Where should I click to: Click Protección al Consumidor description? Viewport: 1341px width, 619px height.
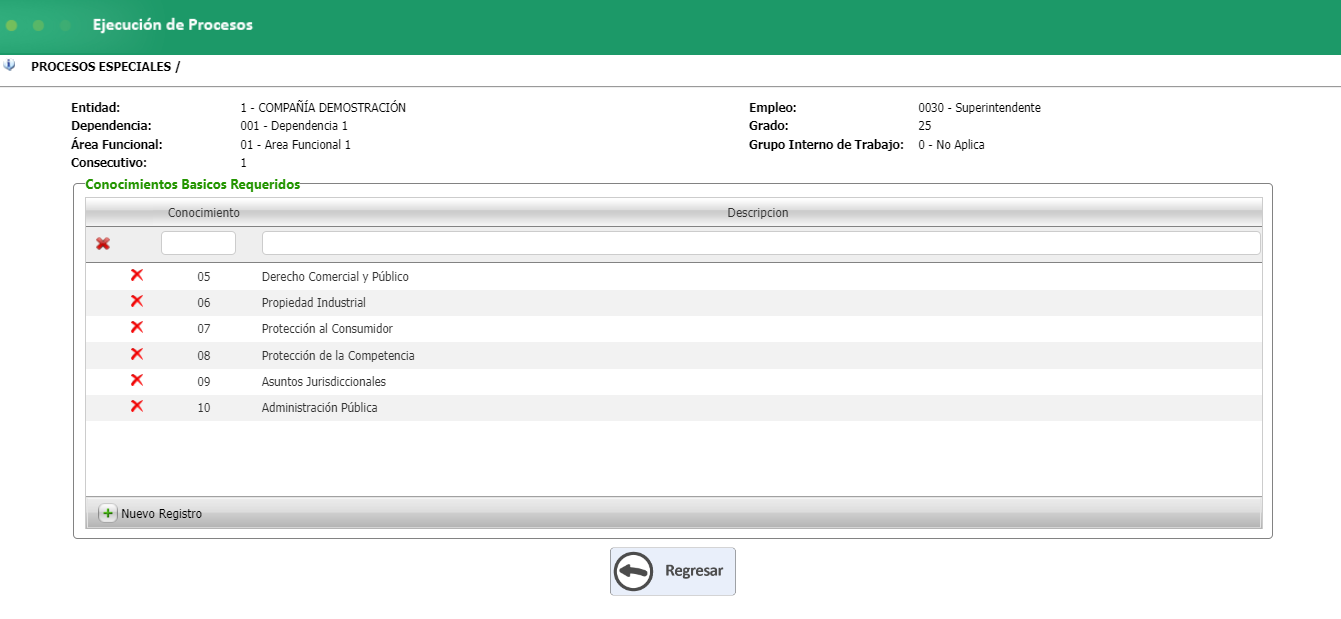point(327,329)
